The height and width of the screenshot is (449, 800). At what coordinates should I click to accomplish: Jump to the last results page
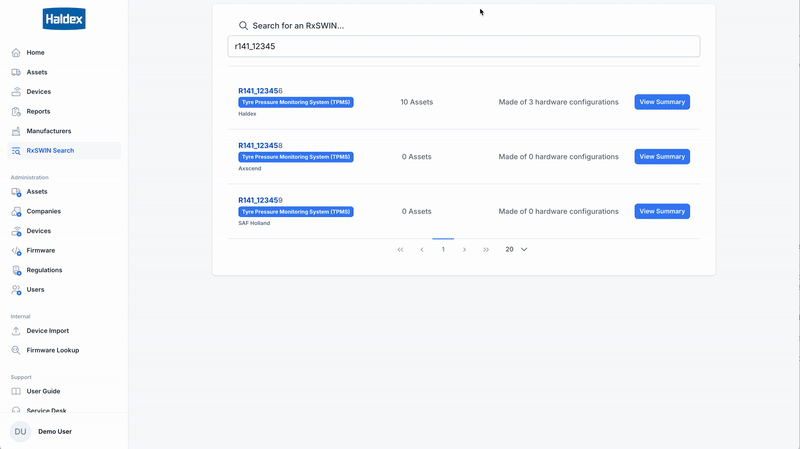pos(486,249)
